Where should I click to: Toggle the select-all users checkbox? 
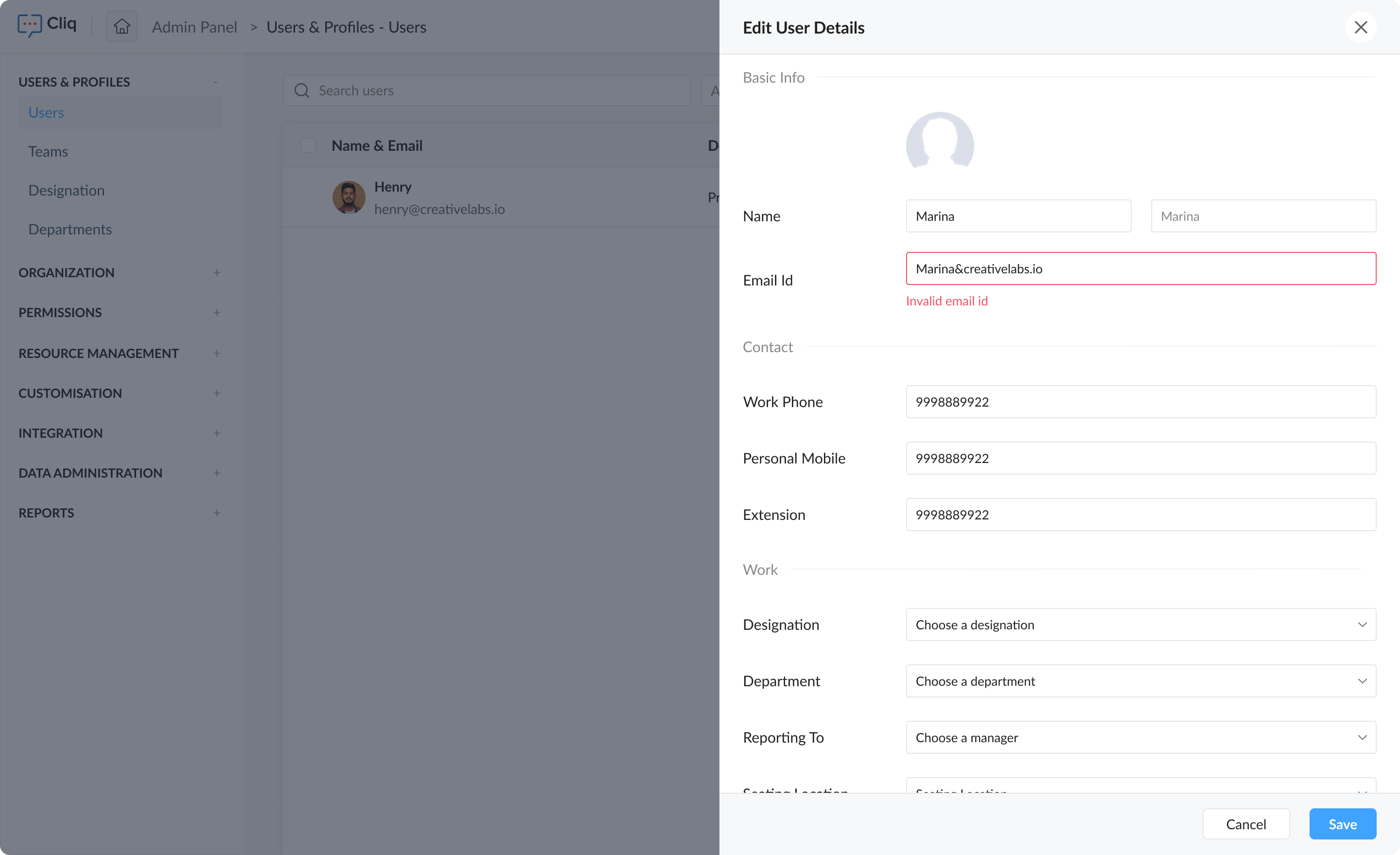click(x=308, y=145)
